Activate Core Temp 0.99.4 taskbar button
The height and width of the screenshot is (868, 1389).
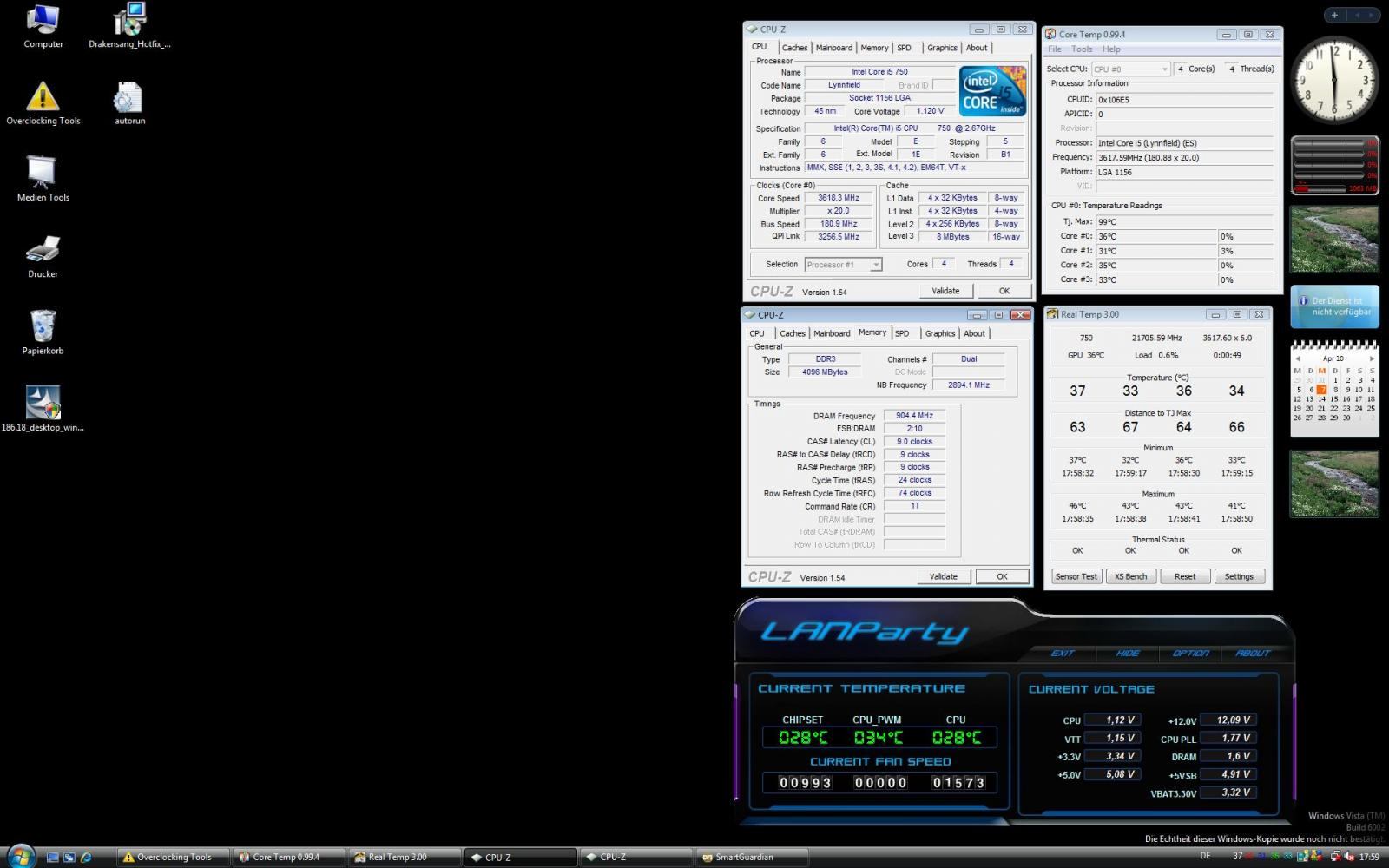coord(289,857)
